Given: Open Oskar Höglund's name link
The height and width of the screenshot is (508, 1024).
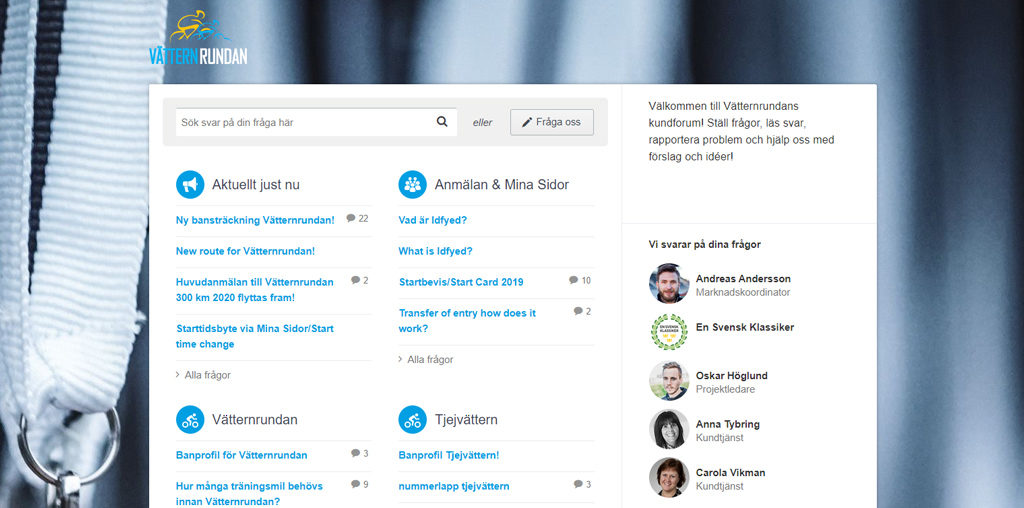Looking at the screenshot, I should pos(731,375).
